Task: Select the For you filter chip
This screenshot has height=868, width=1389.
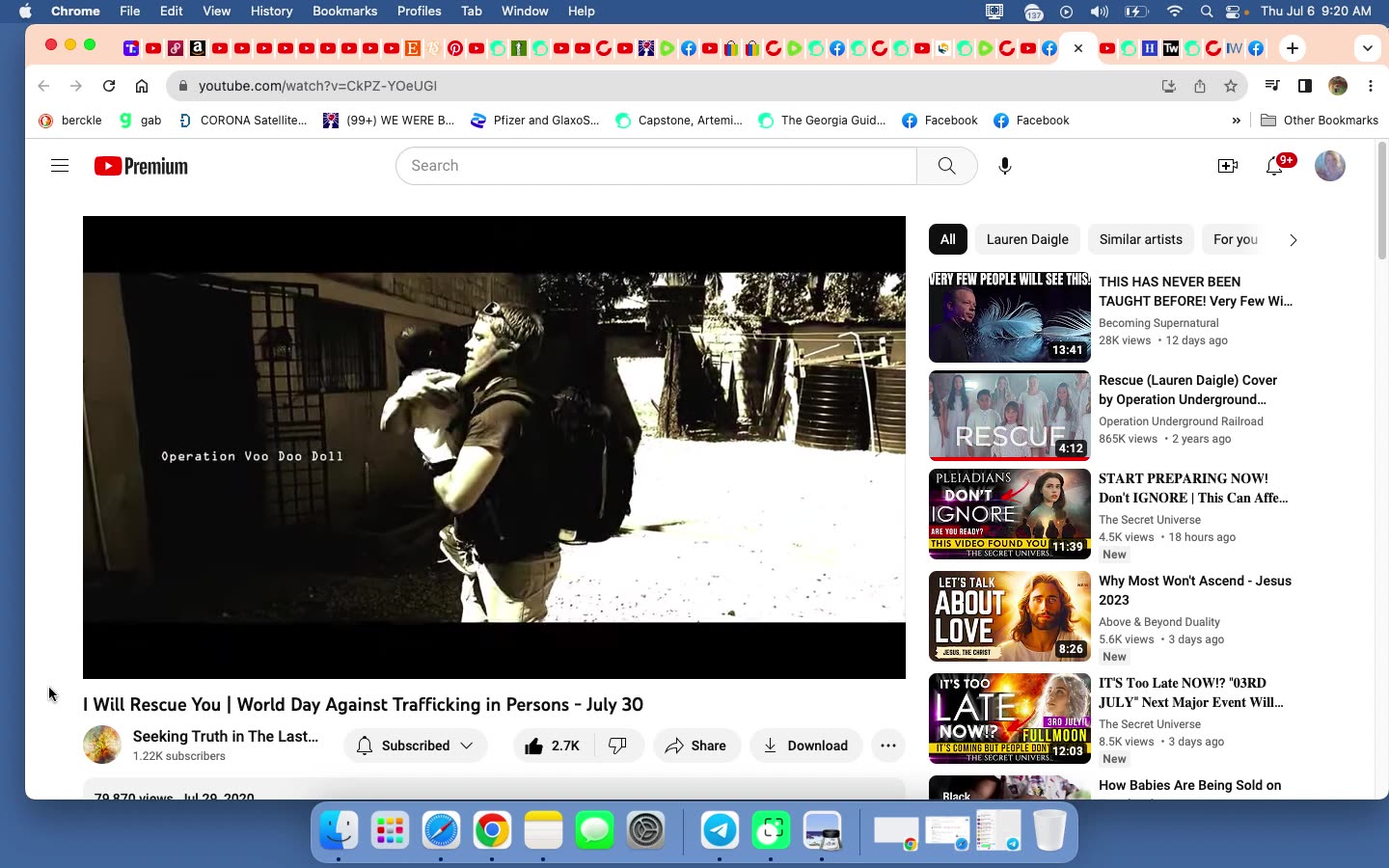Action: click(1236, 239)
